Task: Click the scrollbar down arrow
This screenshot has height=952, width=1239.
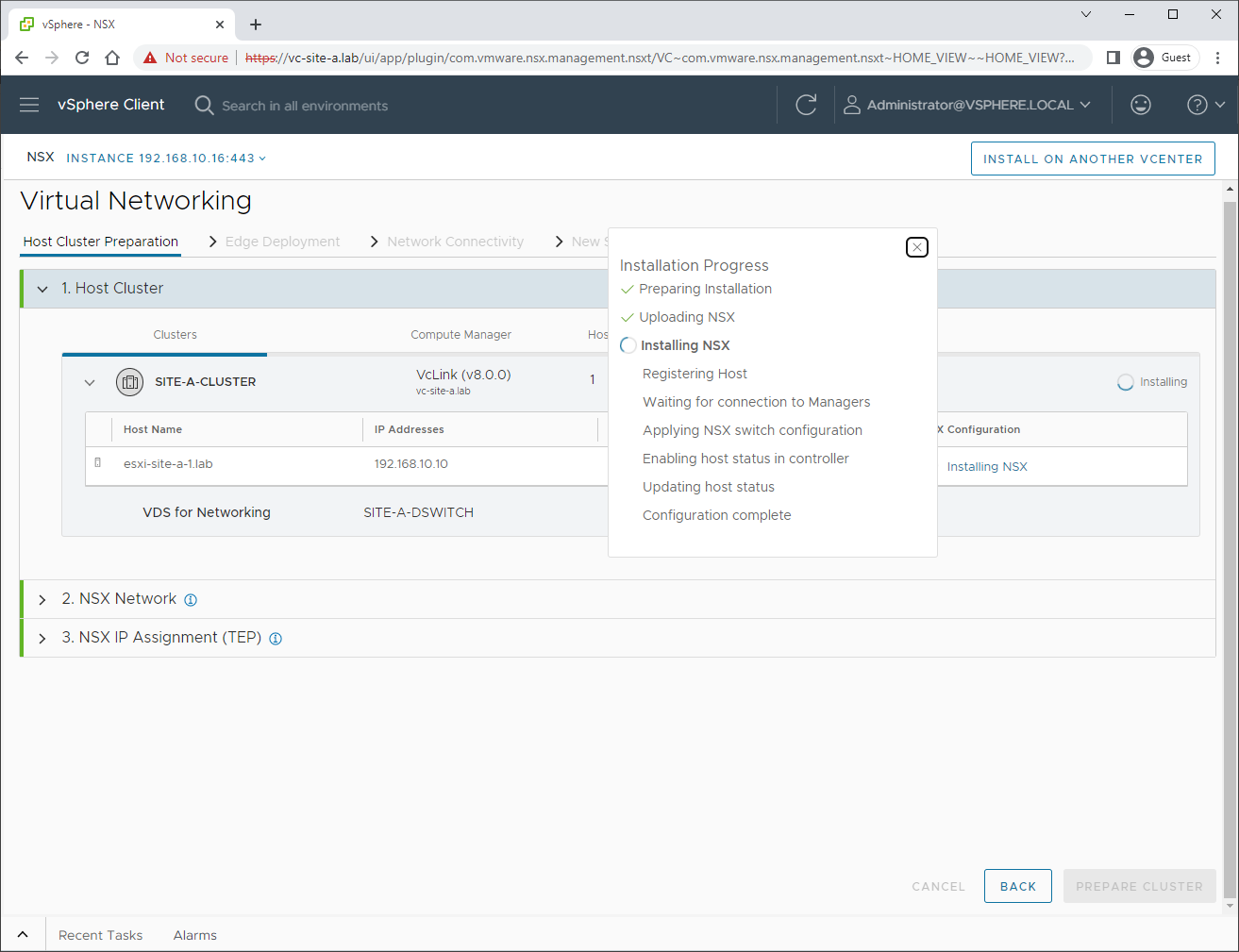Action: (x=1230, y=907)
